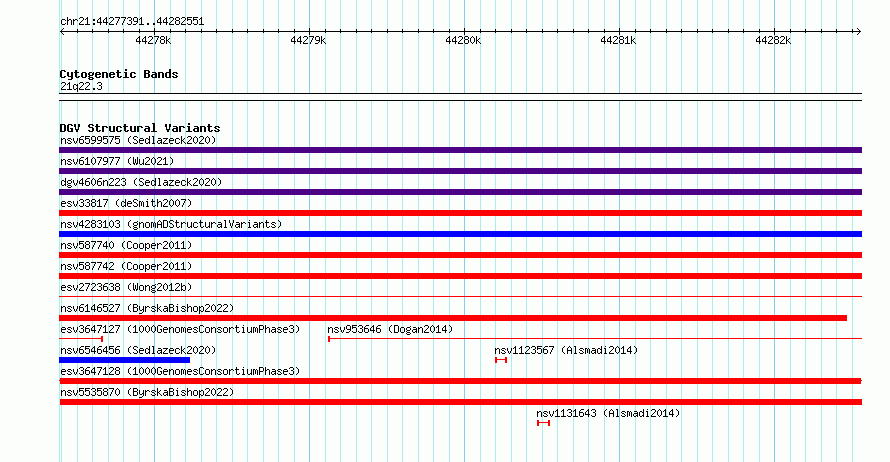Click the 44279k ruler tick label

click(x=308, y=40)
